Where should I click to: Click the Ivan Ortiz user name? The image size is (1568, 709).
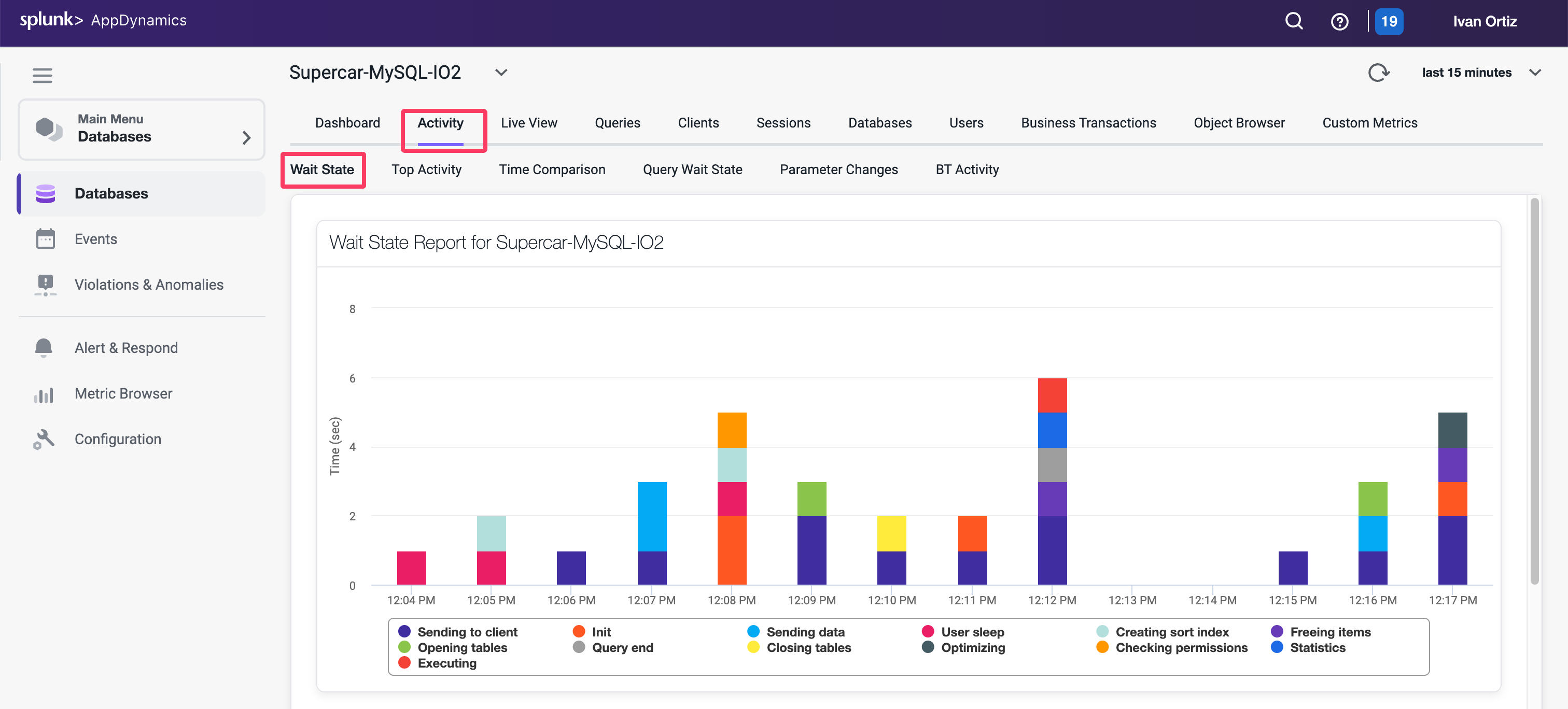(1484, 21)
